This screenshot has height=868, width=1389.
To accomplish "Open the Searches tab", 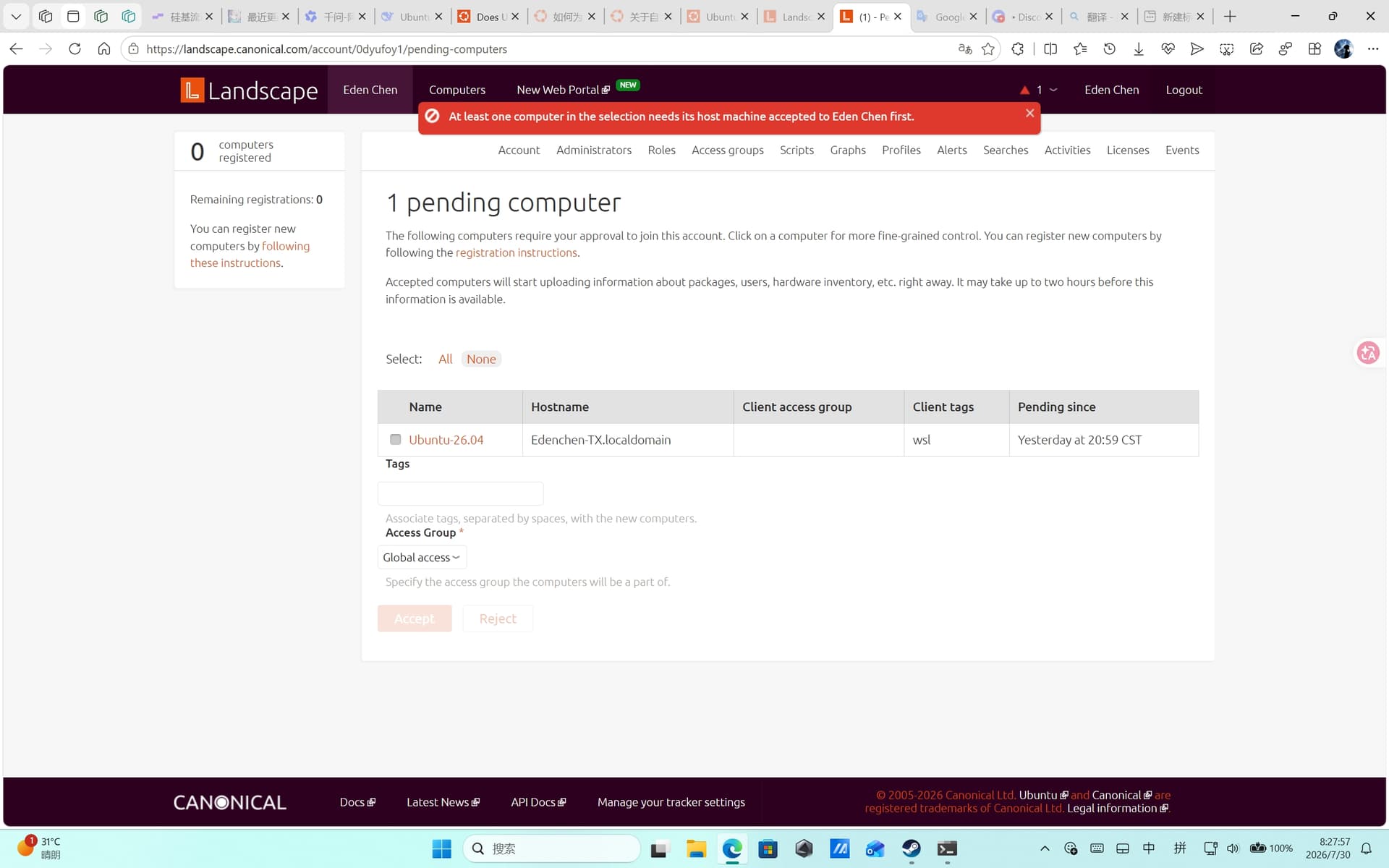I will click(x=1006, y=150).
